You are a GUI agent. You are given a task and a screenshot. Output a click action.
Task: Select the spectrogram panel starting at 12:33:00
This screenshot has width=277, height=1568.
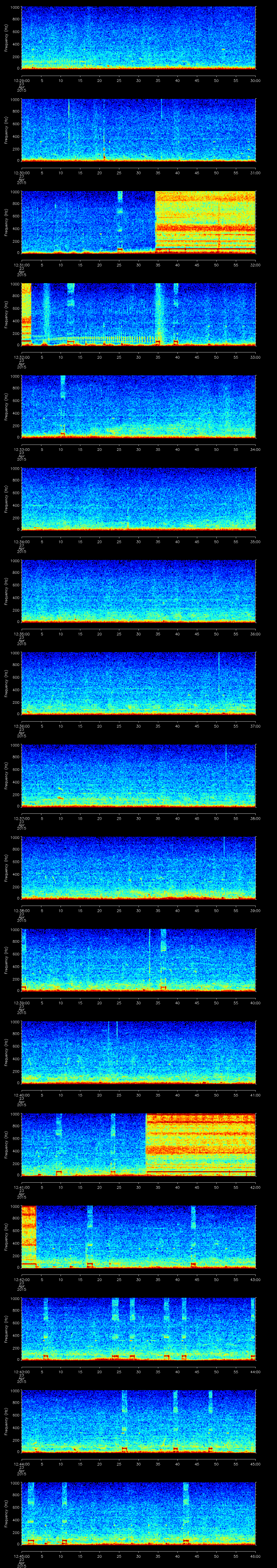[138, 407]
